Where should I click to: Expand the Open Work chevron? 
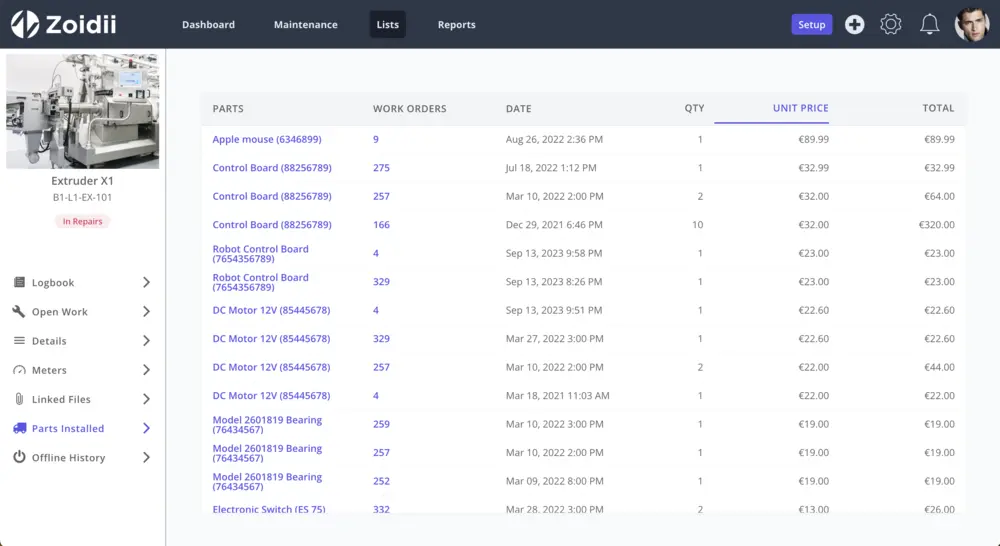coord(146,311)
